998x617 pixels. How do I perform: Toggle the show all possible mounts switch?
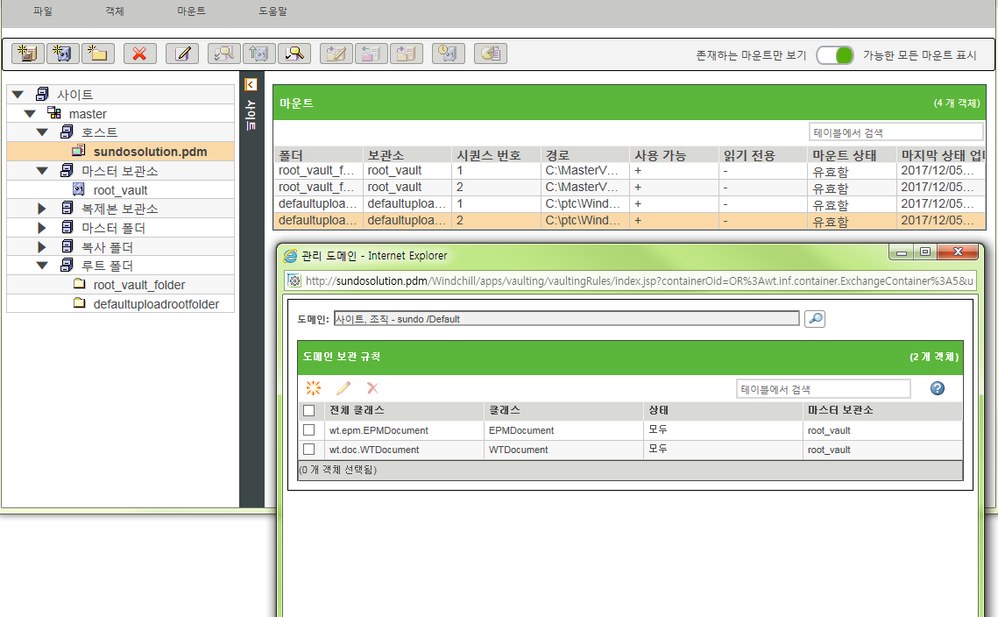[x=834, y=55]
